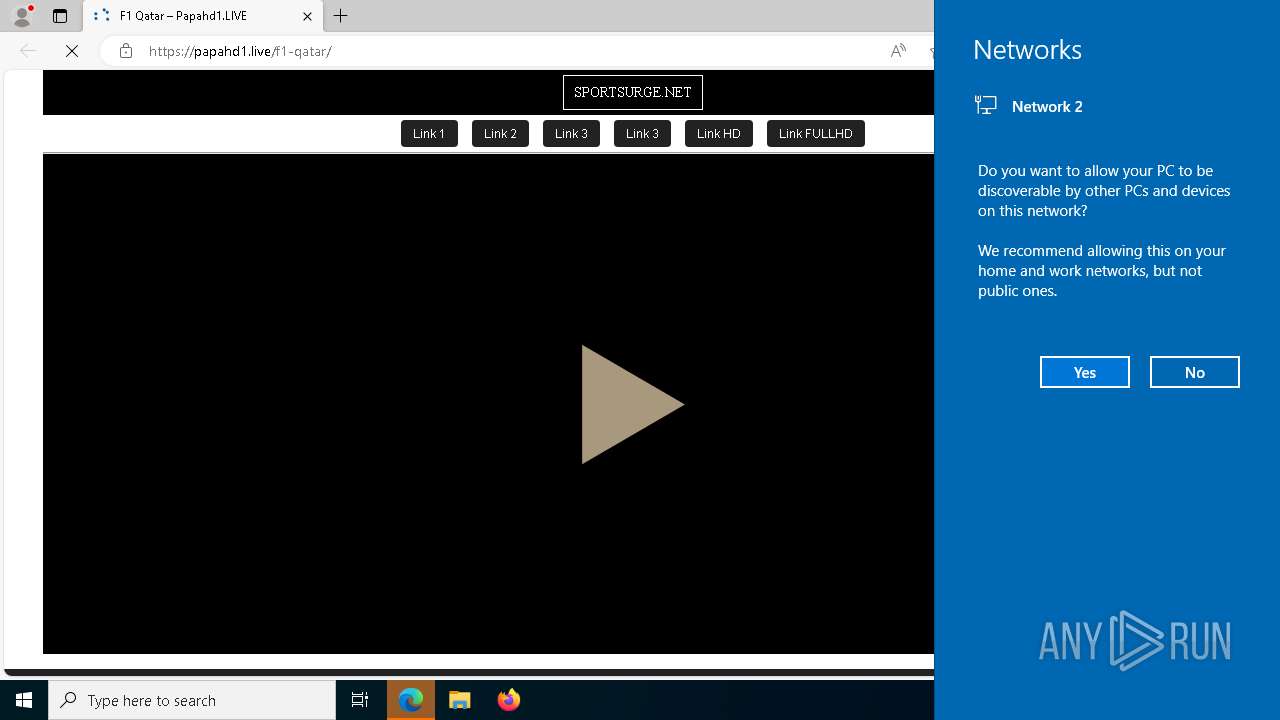The image size is (1280, 720).
Task: Click the back navigation arrow
Action: click(x=28, y=51)
